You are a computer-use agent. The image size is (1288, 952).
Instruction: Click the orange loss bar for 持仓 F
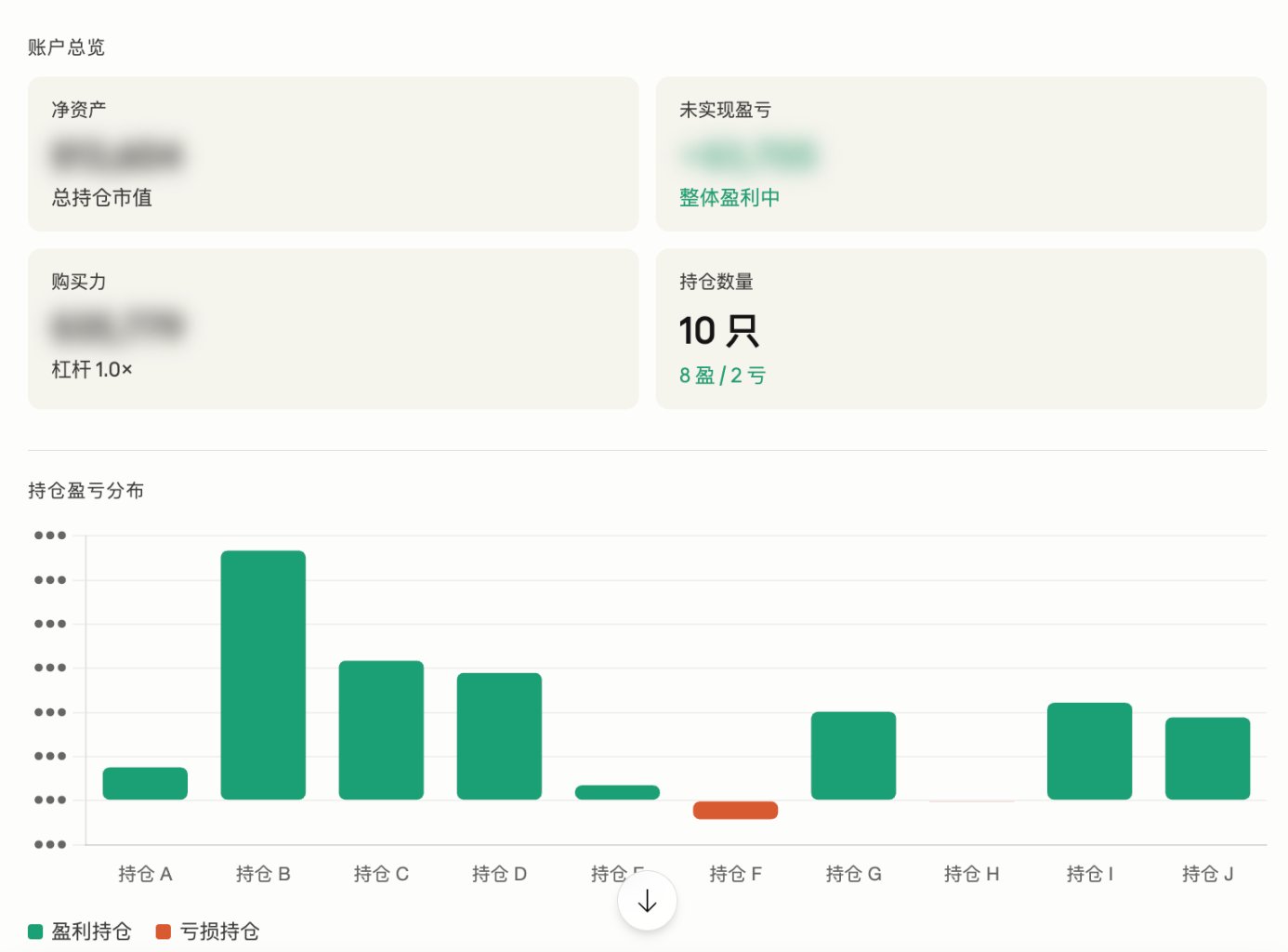pyautogui.click(x=735, y=810)
